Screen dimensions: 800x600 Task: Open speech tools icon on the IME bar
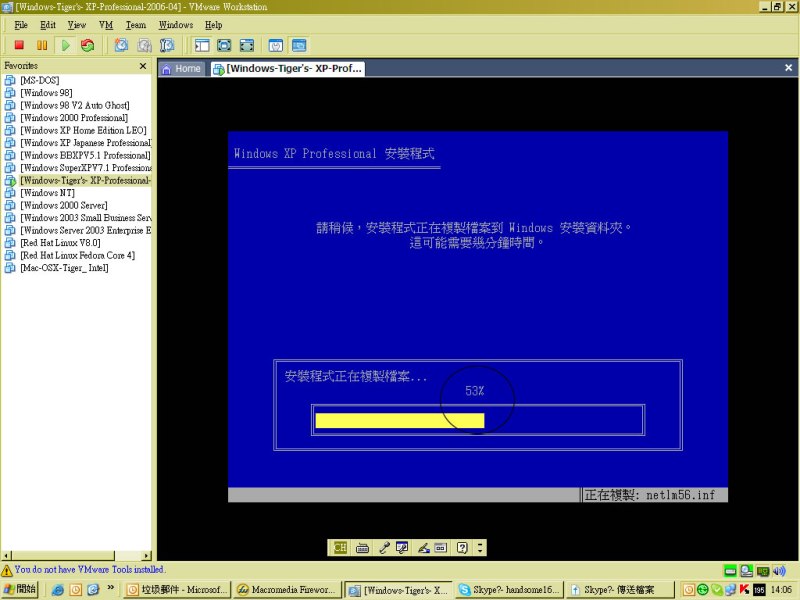402,548
